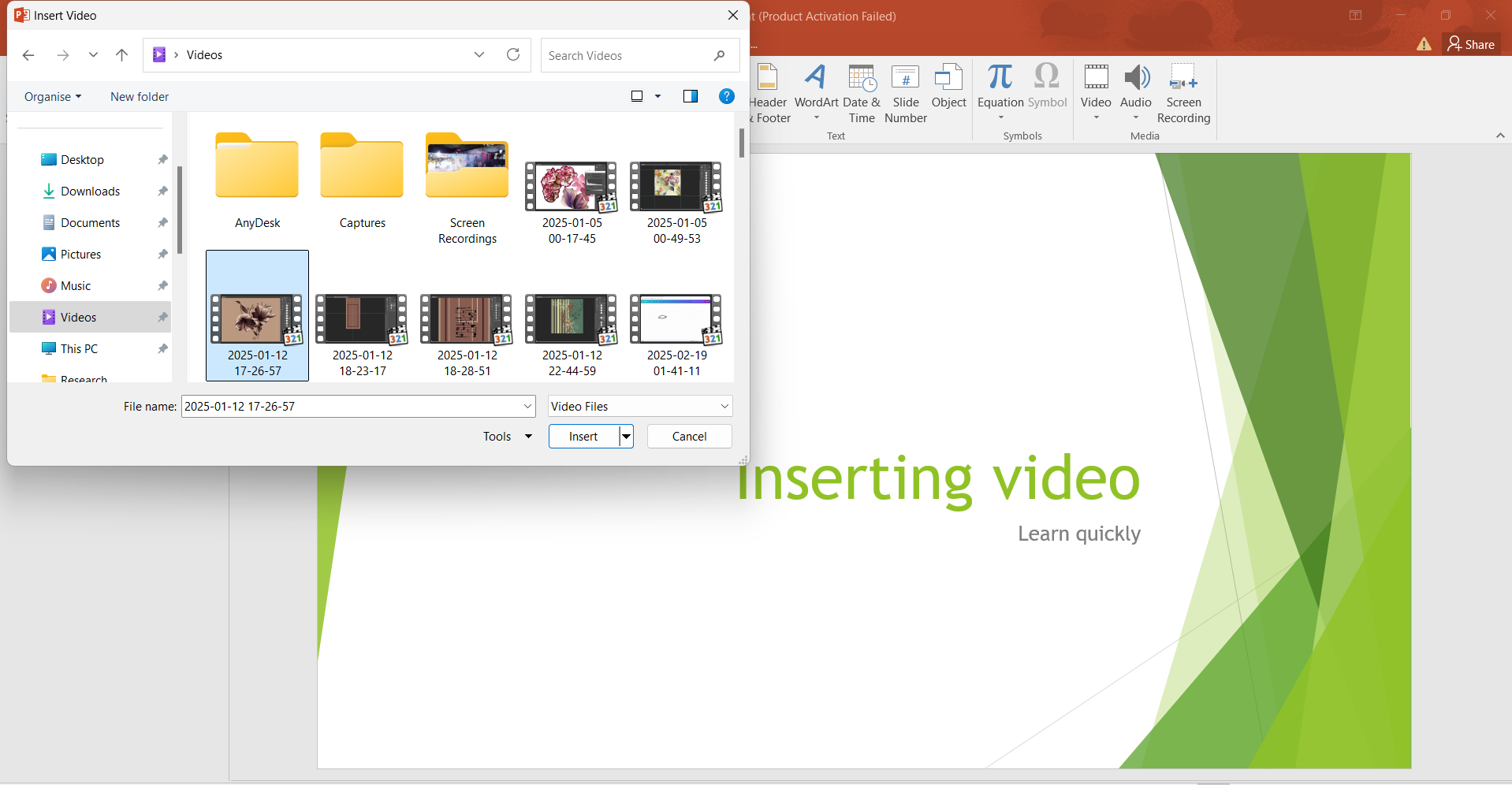Select the Videos folder in the sidebar
Image resolution: width=1512 pixels, height=785 pixels.
click(x=78, y=316)
